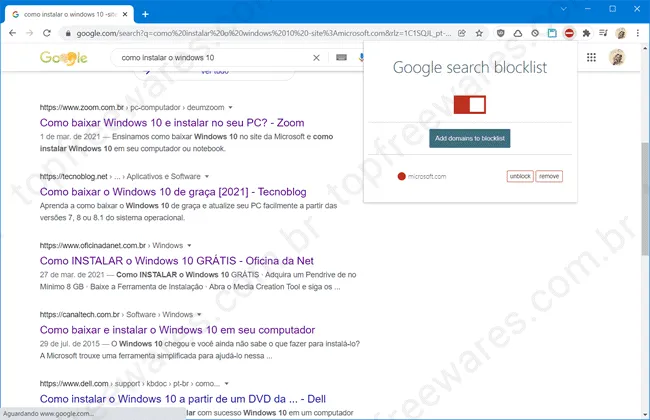650x420 pixels.
Task: Share this page from address bar
Action: coord(462,33)
